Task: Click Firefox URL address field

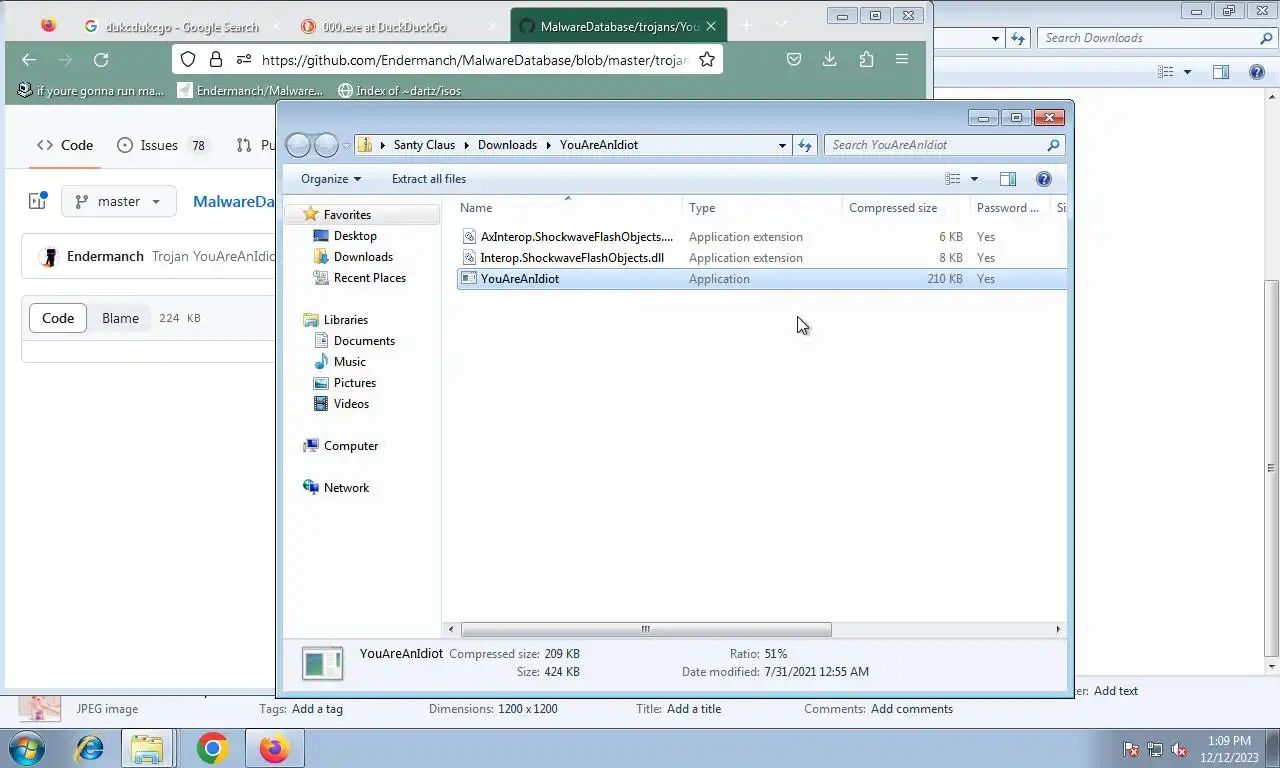Action: (475, 60)
